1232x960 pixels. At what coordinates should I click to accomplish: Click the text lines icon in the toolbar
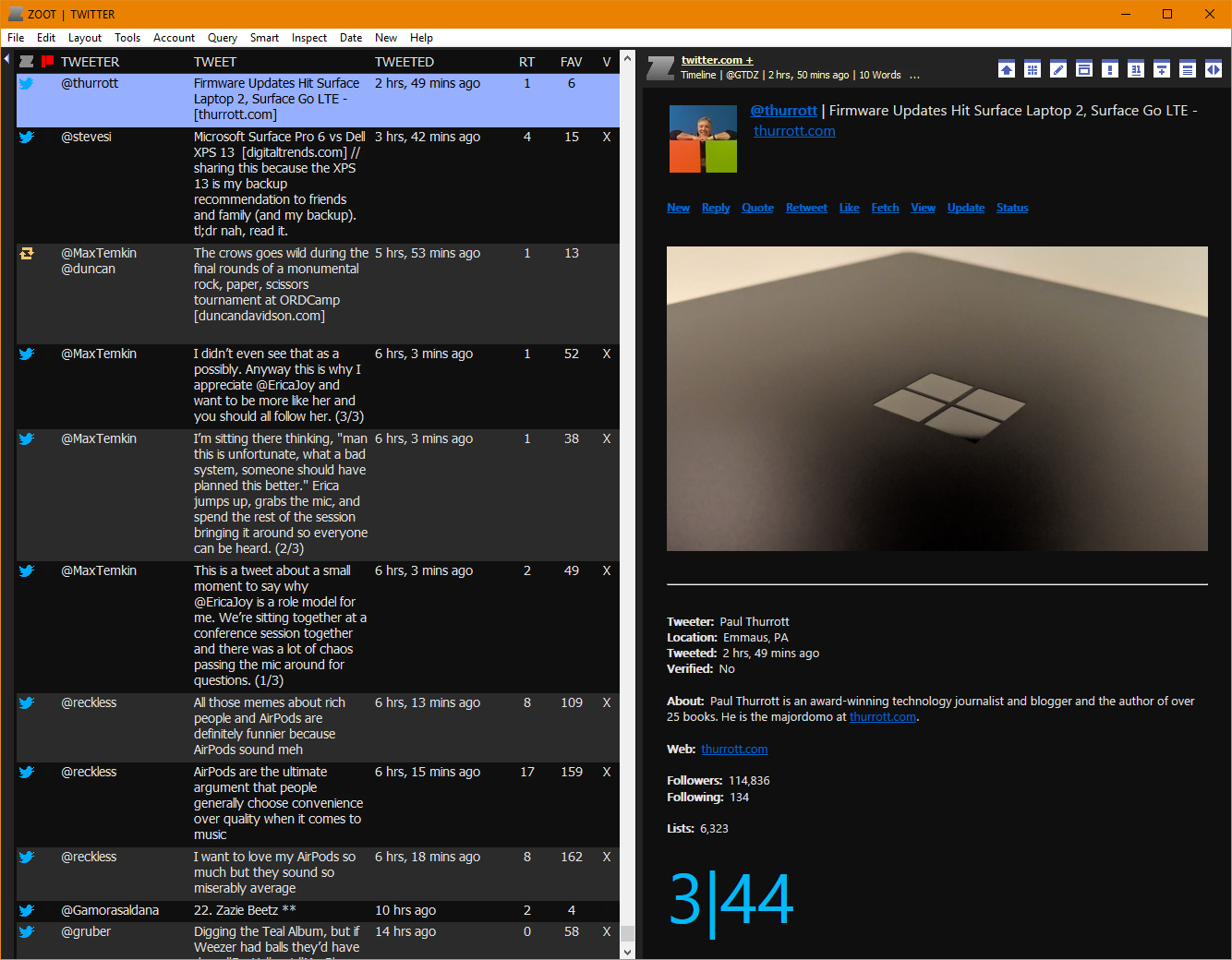pyautogui.click(x=1188, y=69)
